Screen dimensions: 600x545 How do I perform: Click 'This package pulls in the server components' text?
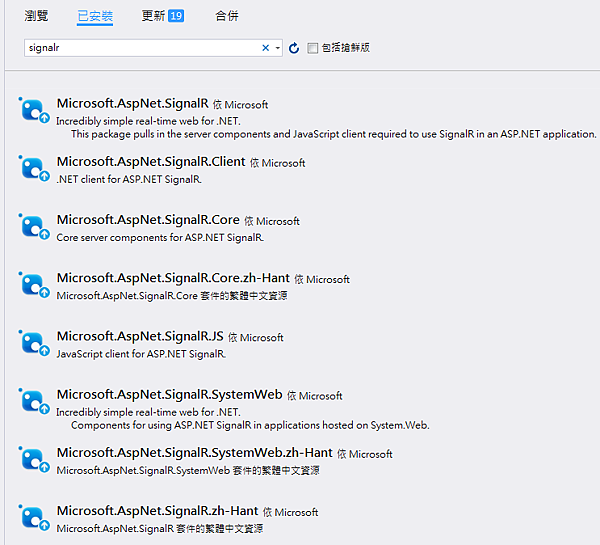pyautogui.click(x=334, y=134)
